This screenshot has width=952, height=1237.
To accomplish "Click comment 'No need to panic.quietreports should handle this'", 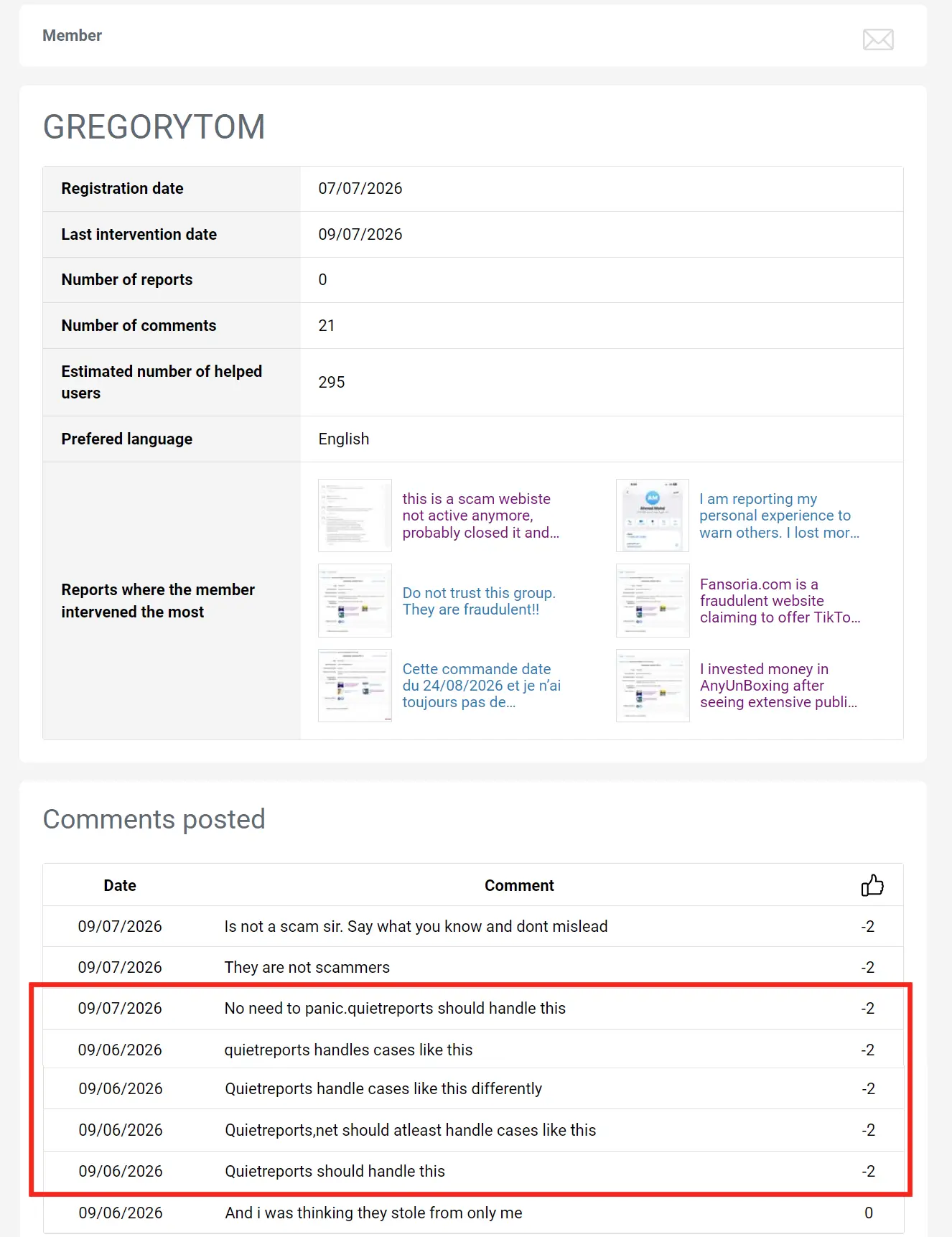I will click(395, 1008).
